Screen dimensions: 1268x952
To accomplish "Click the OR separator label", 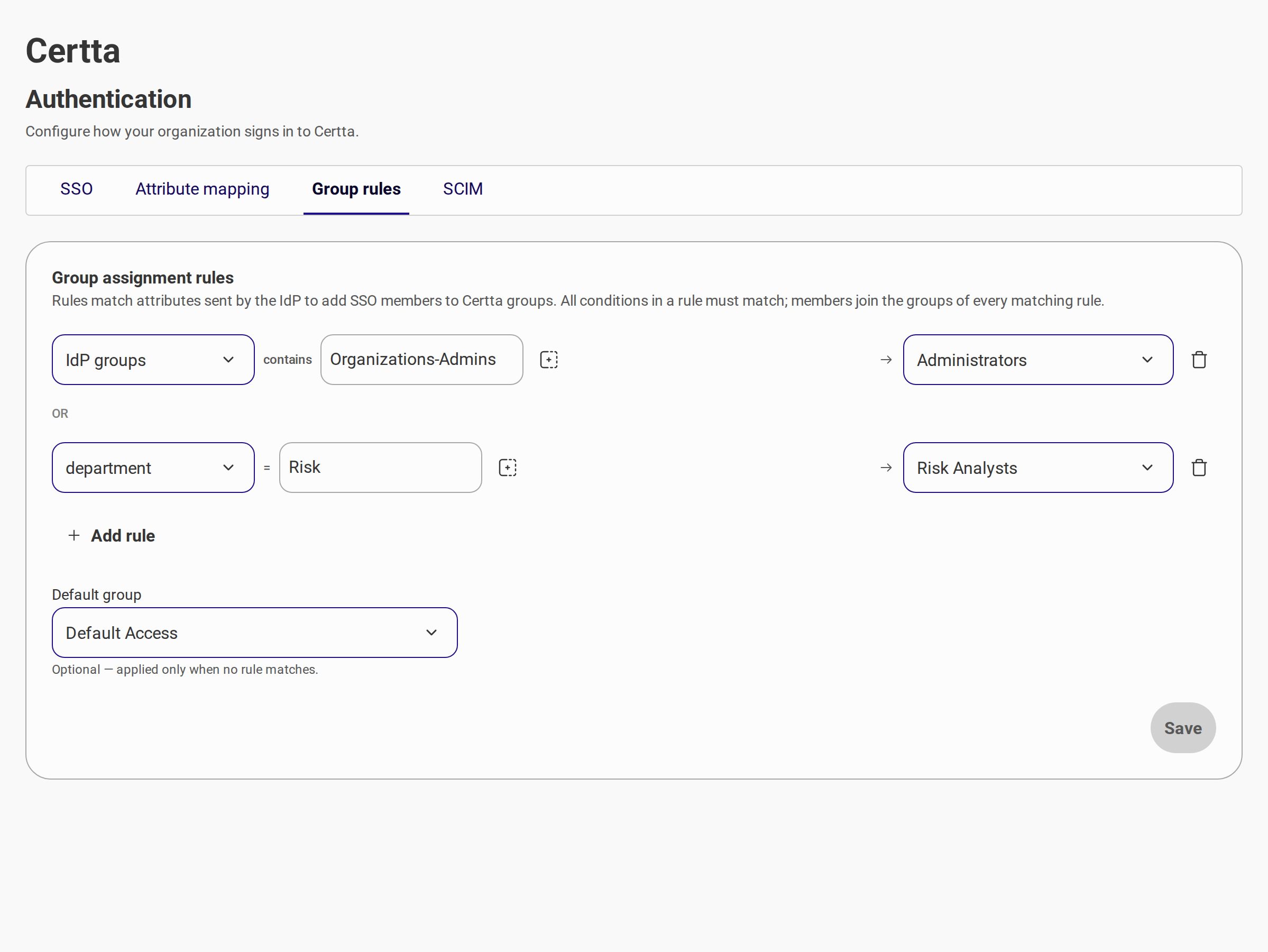I will click(60, 414).
